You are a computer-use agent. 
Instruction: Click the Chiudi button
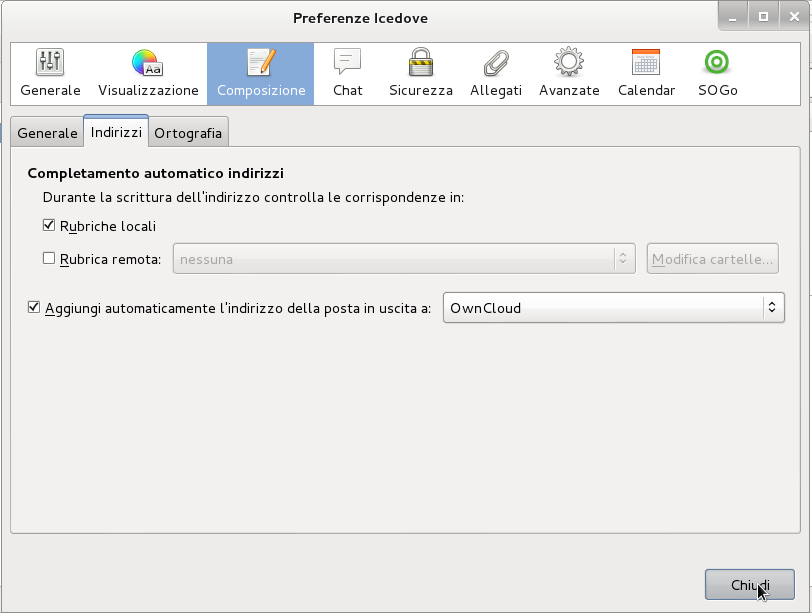[x=749, y=585]
